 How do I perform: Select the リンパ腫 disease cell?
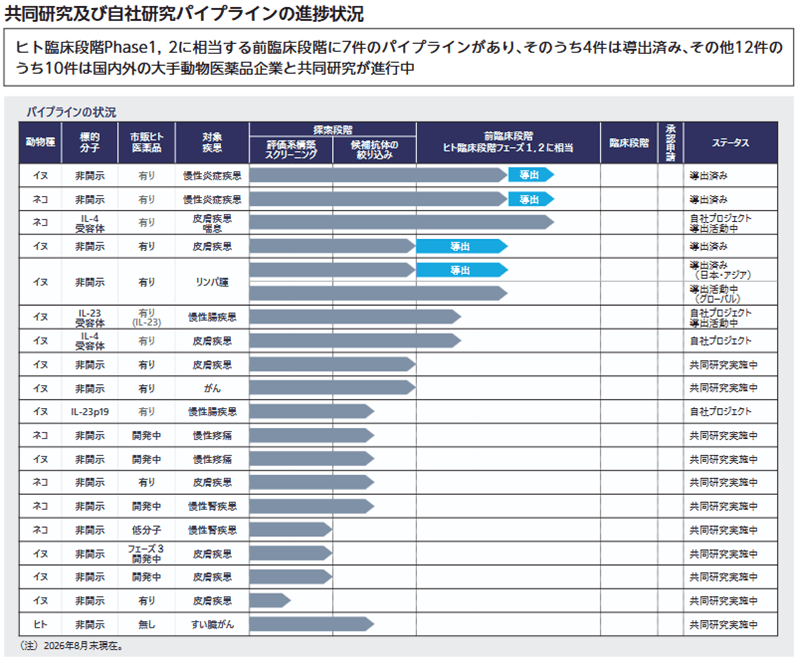(212, 282)
